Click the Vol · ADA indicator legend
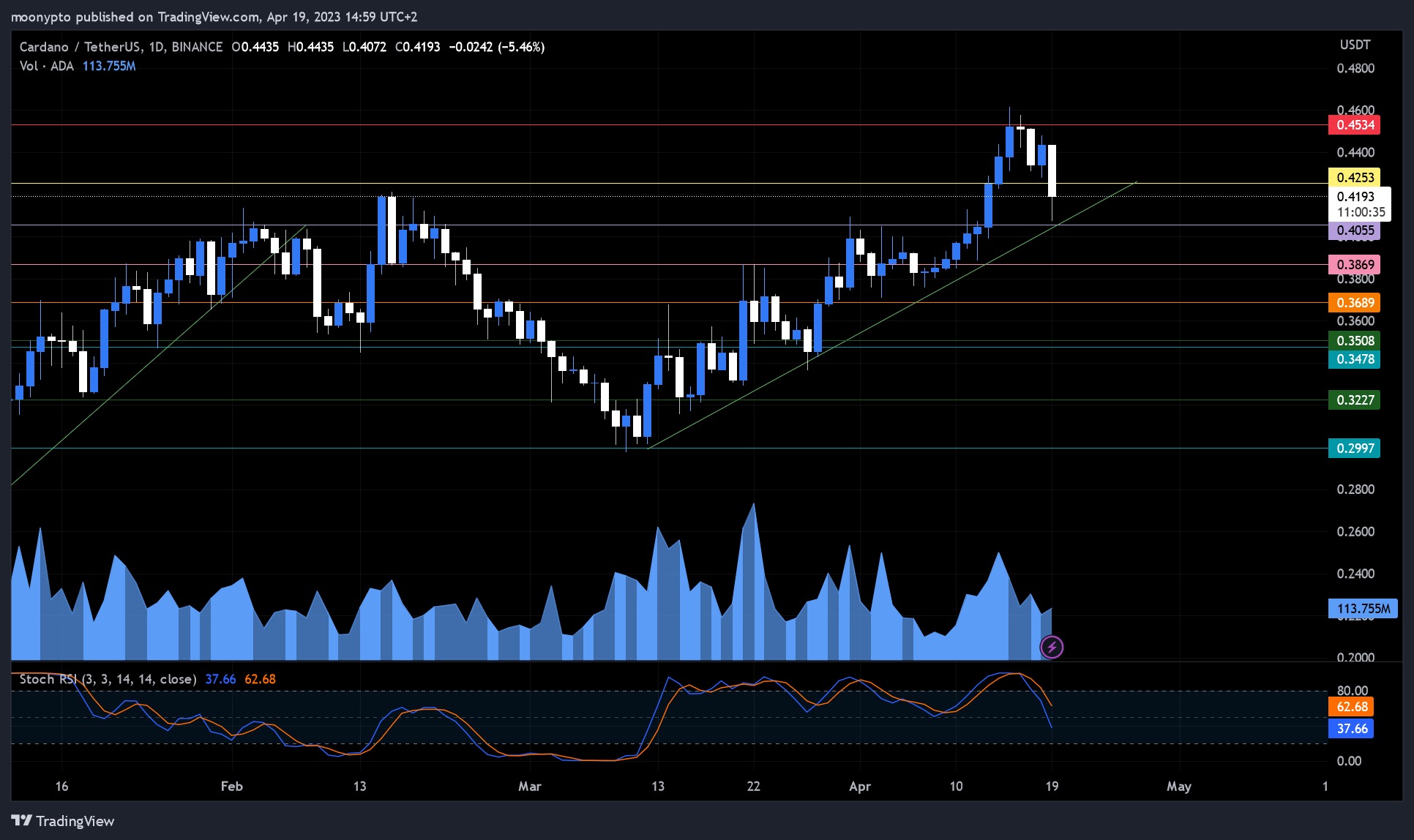1414x840 pixels. click(x=47, y=66)
